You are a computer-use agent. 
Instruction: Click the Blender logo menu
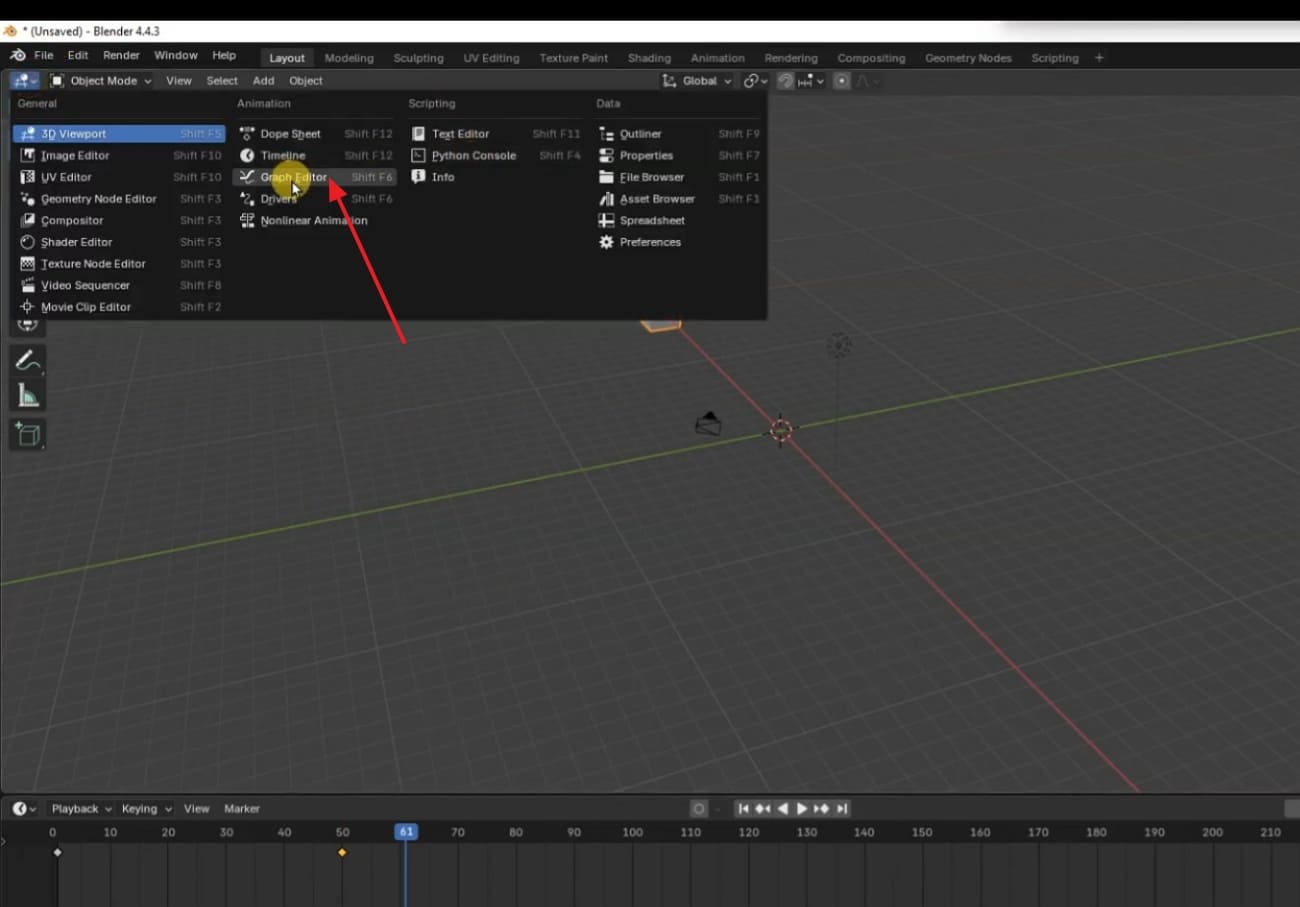tap(17, 56)
